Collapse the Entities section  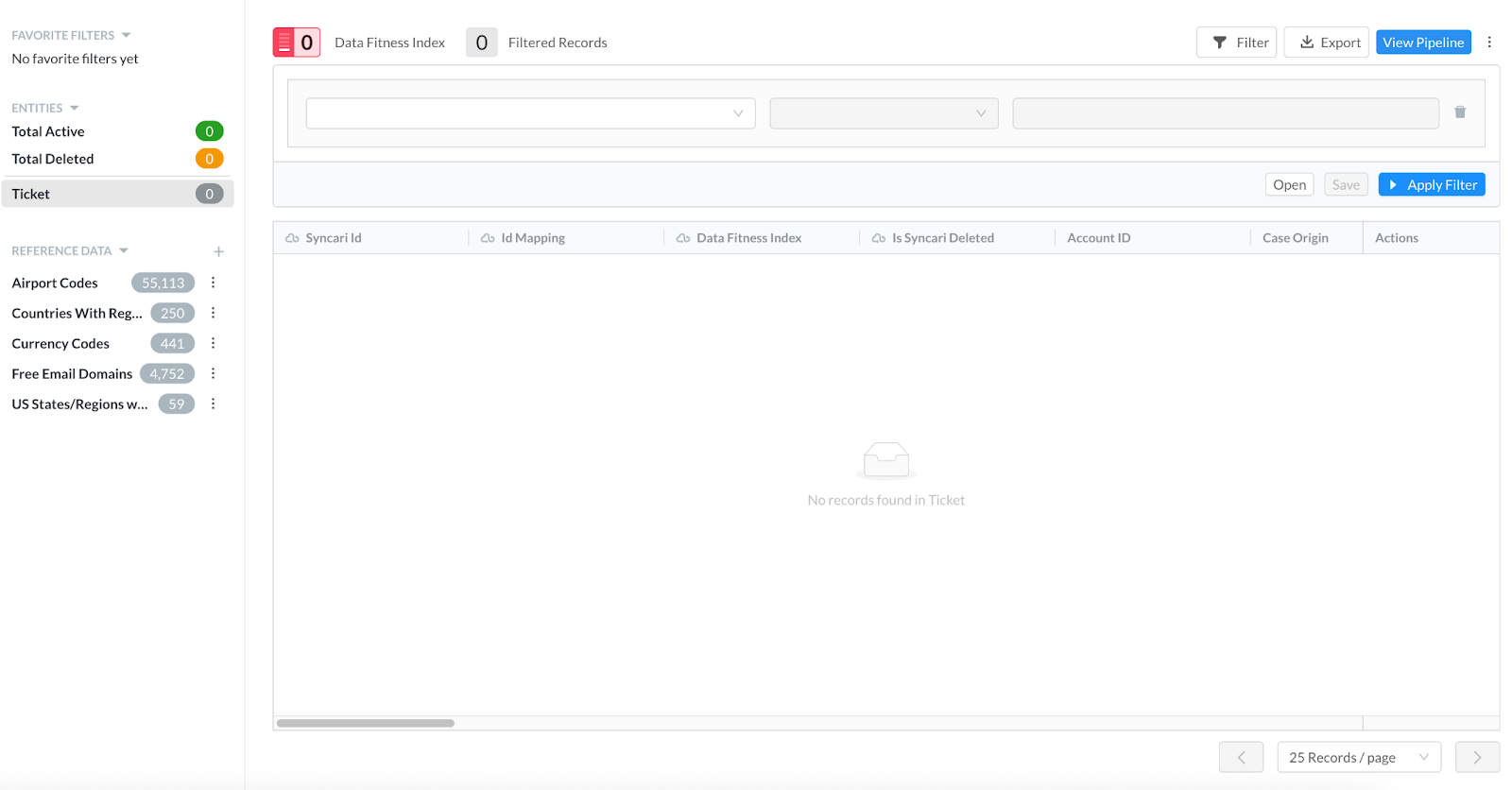(x=74, y=108)
